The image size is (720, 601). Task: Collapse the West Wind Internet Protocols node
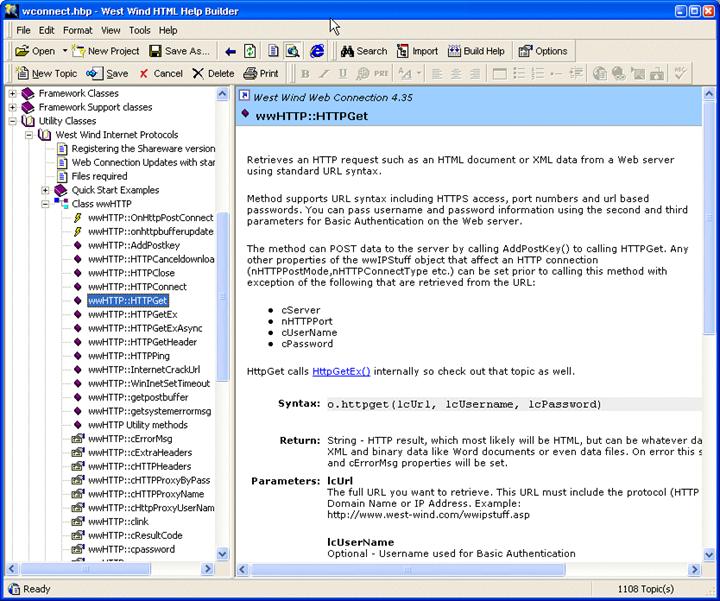pos(29,135)
